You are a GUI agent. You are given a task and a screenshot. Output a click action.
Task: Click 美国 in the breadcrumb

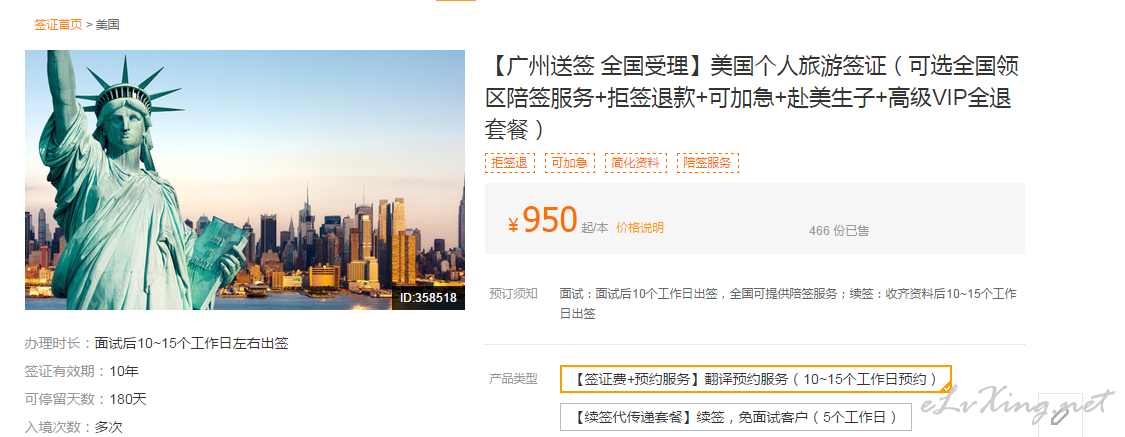pos(108,24)
